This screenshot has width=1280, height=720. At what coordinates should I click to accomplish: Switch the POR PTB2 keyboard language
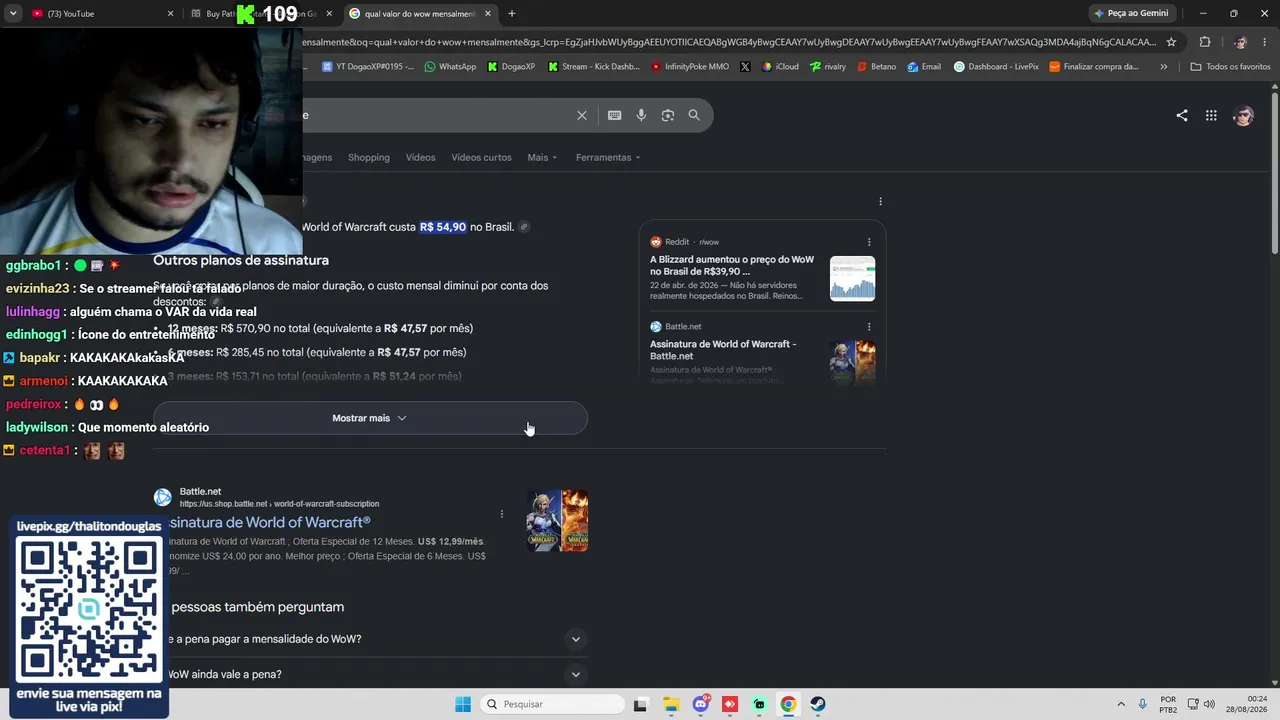point(1168,704)
